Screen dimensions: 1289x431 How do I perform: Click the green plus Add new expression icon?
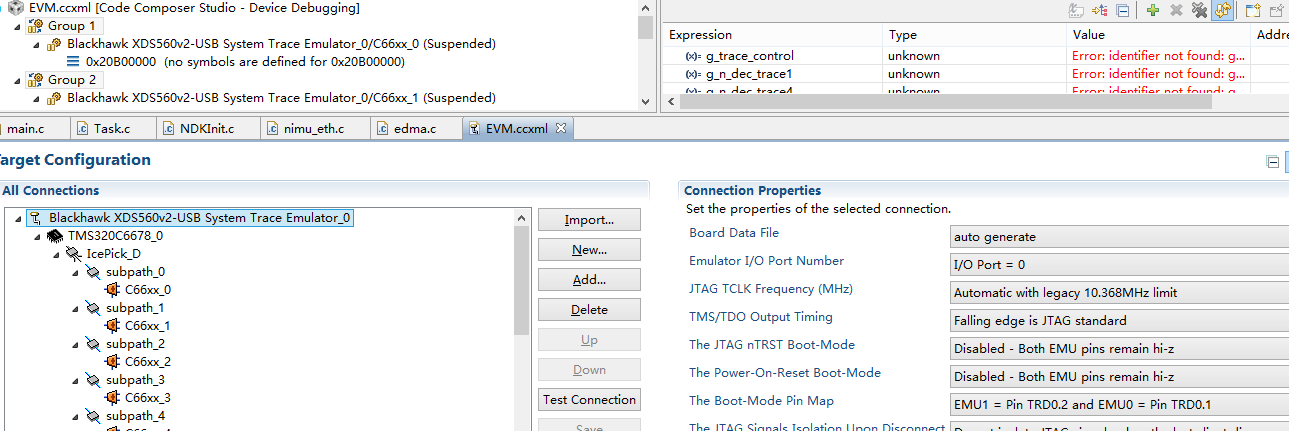(1153, 10)
